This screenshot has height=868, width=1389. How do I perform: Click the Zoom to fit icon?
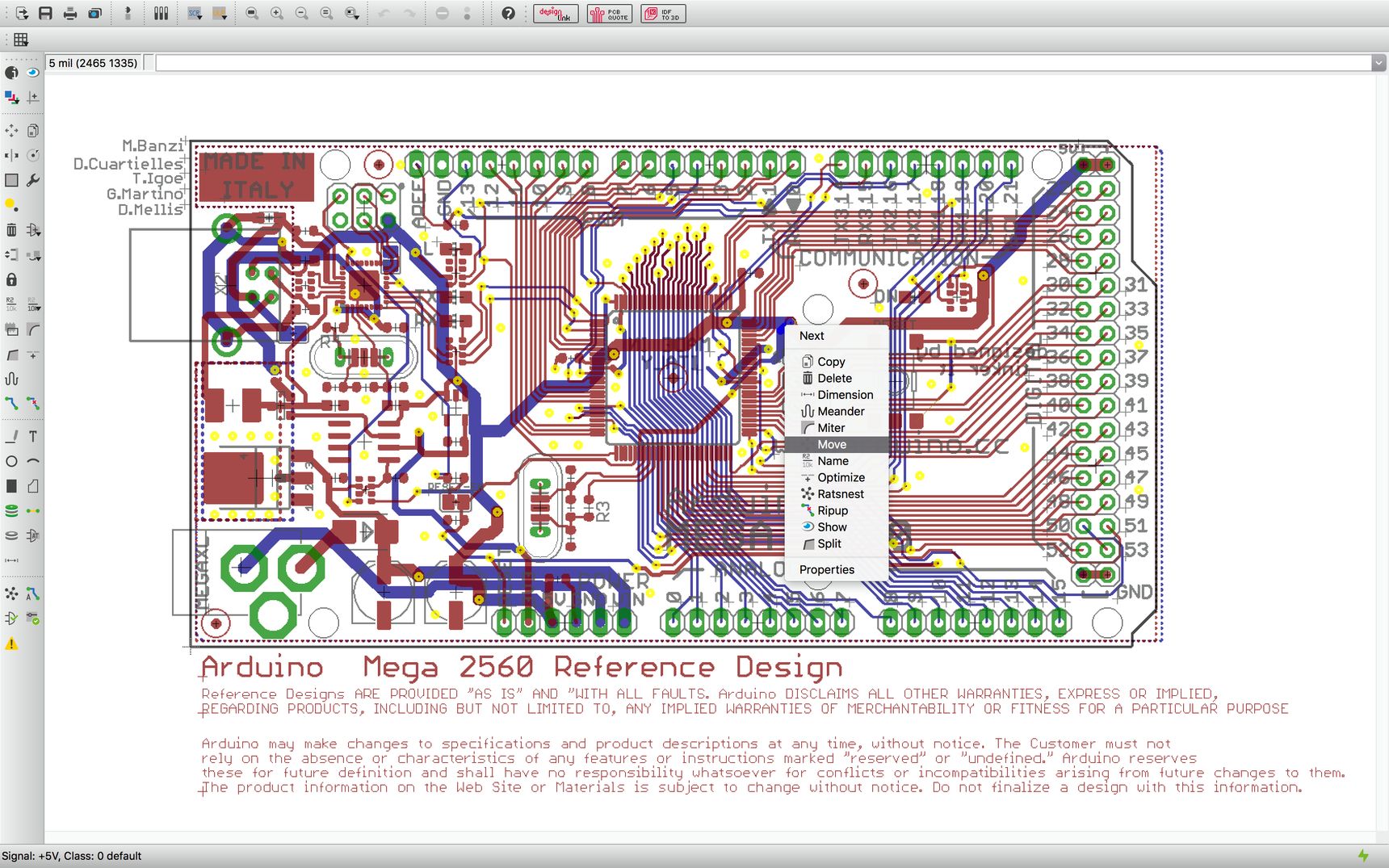point(252,13)
